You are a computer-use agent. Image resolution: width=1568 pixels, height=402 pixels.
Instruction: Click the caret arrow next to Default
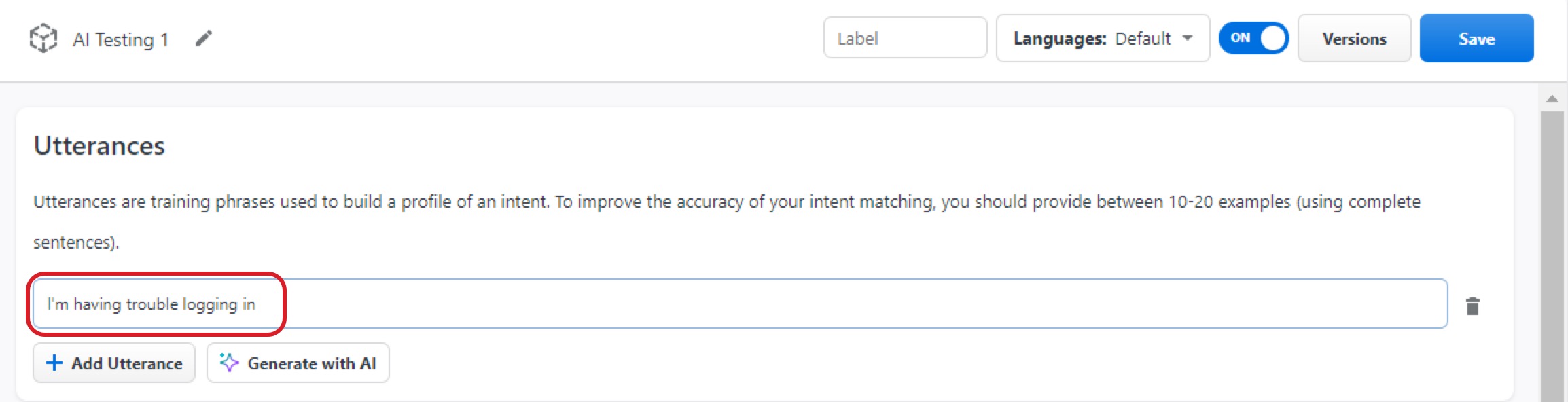(x=1188, y=38)
